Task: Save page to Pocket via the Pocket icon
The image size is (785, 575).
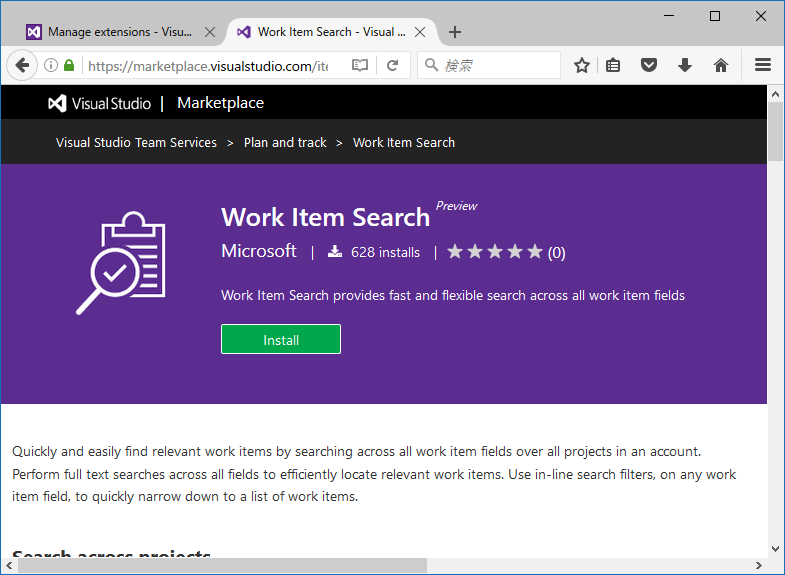Action: [649, 65]
